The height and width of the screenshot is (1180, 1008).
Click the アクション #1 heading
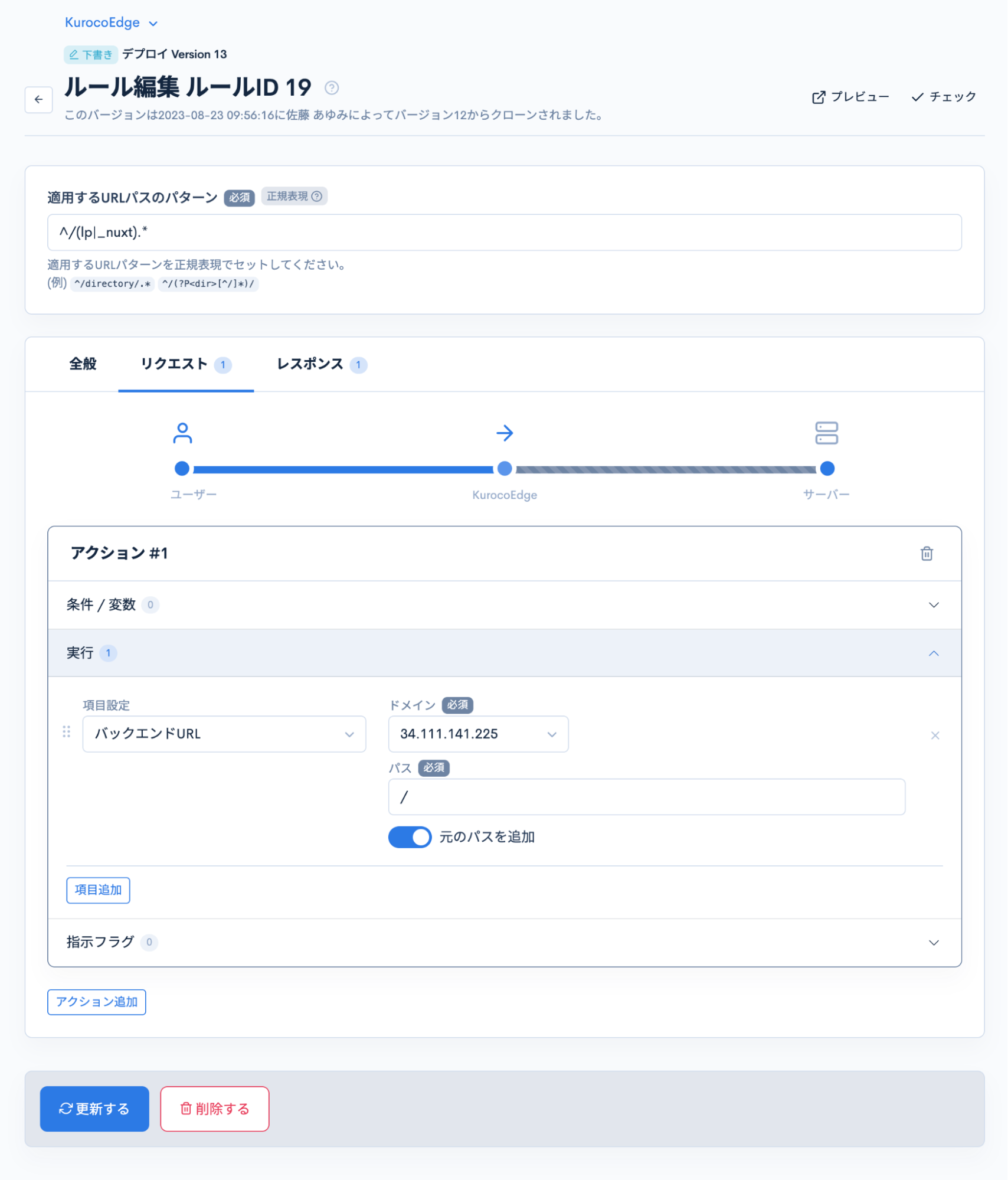tap(119, 553)
